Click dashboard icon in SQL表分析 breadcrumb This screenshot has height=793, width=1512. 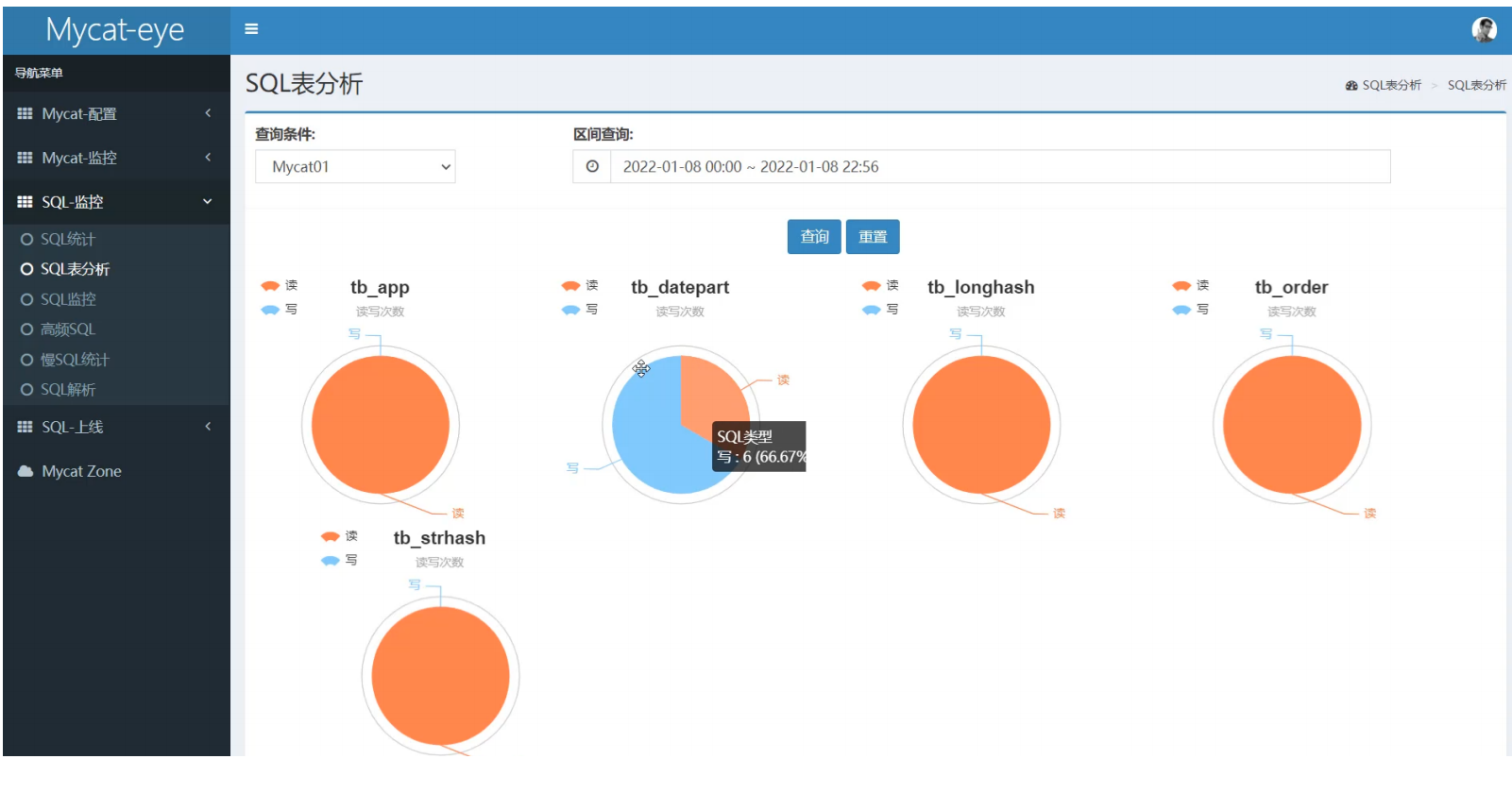tap(1351, 86)
